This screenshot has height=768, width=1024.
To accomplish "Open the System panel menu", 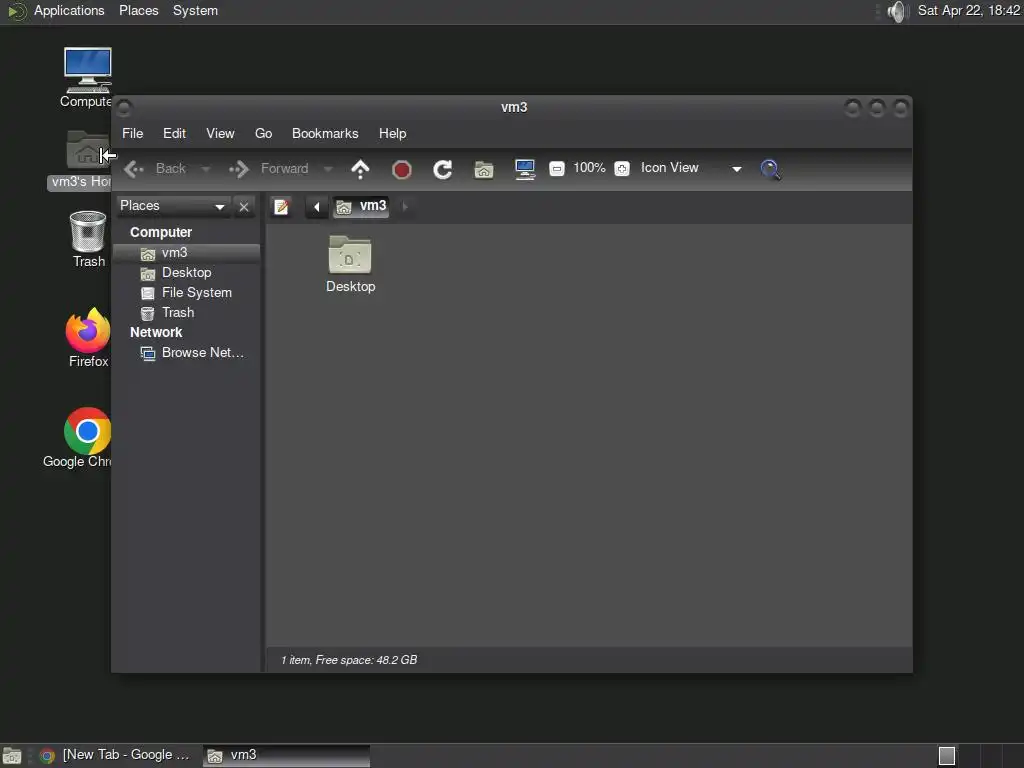I will pyautogui.click(x=195, y=11).
